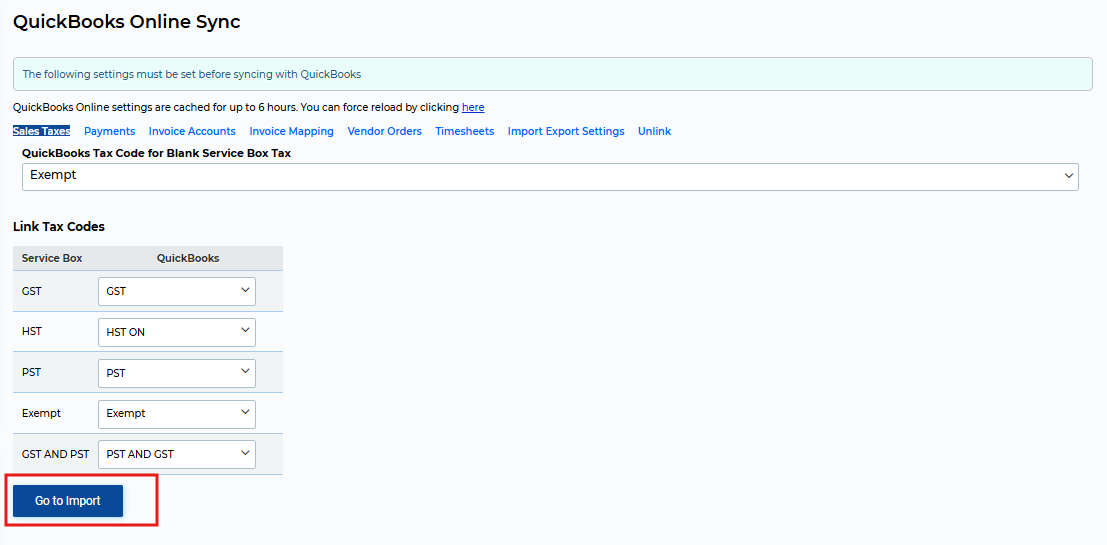Select the Vendor Orders tab

pos(385,131)
